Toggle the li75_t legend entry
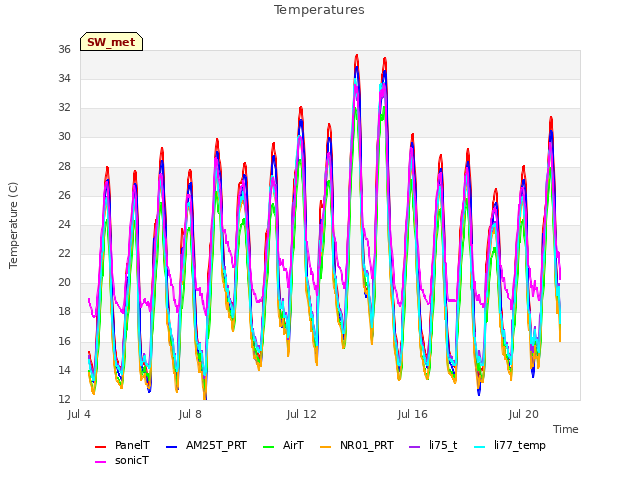This screenshot has width=640, height=480. [433, 445]
